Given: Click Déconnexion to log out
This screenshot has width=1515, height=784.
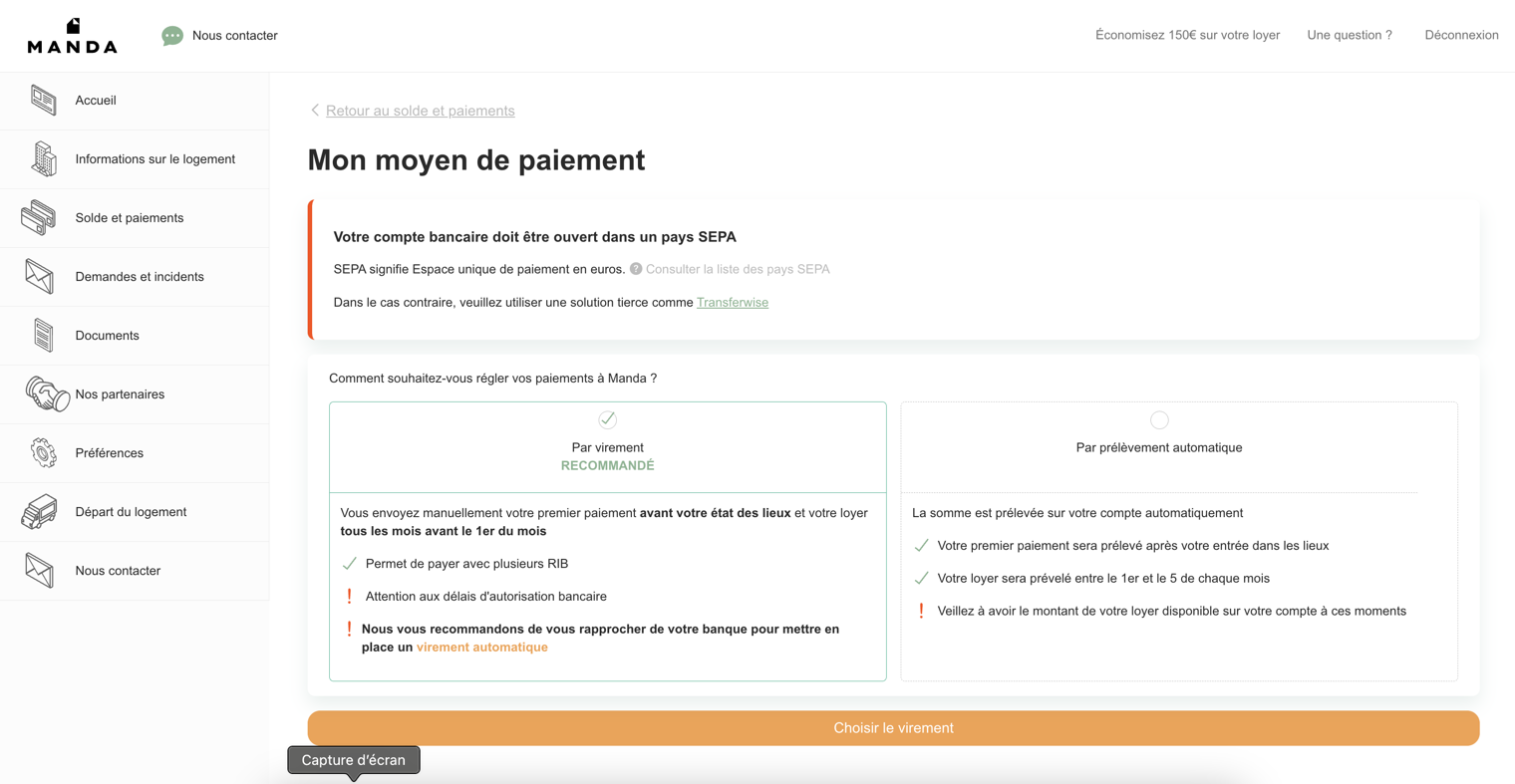Looking at the screenshot, I should [1461, 35].
